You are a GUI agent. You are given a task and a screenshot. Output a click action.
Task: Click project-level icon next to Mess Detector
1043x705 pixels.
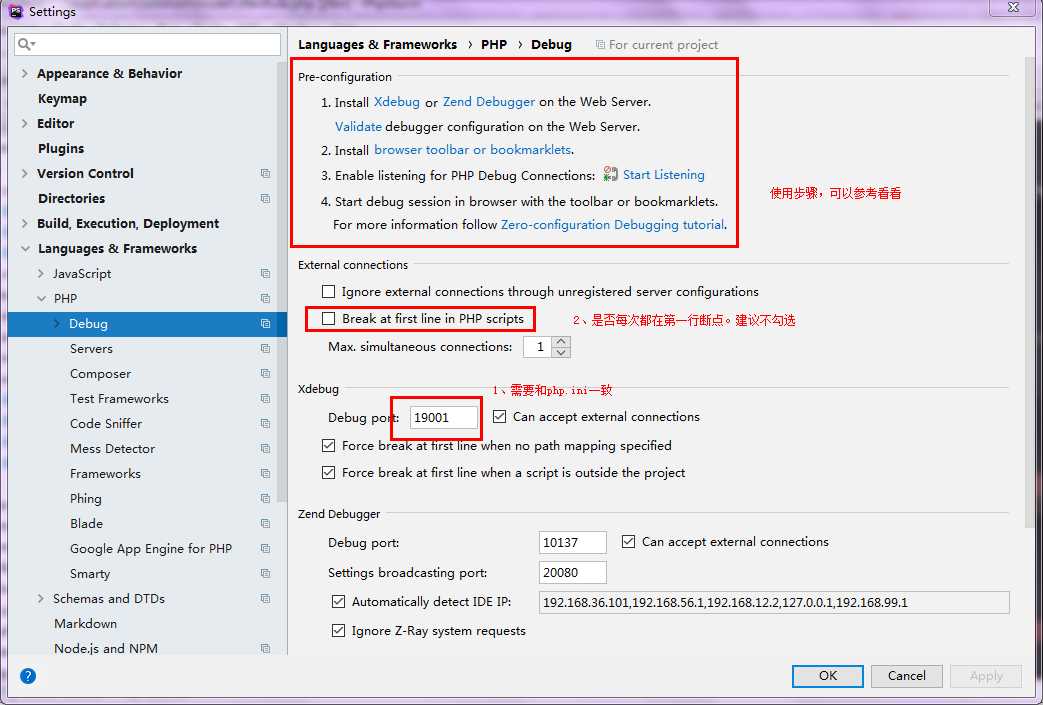(265, 448)
